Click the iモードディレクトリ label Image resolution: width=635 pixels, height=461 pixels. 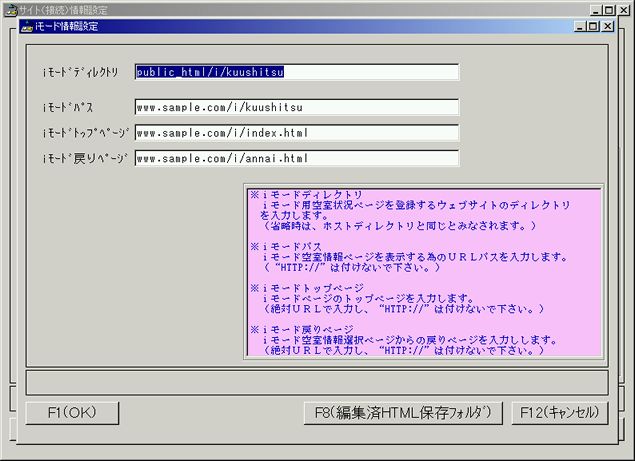[x=80, y=72]
